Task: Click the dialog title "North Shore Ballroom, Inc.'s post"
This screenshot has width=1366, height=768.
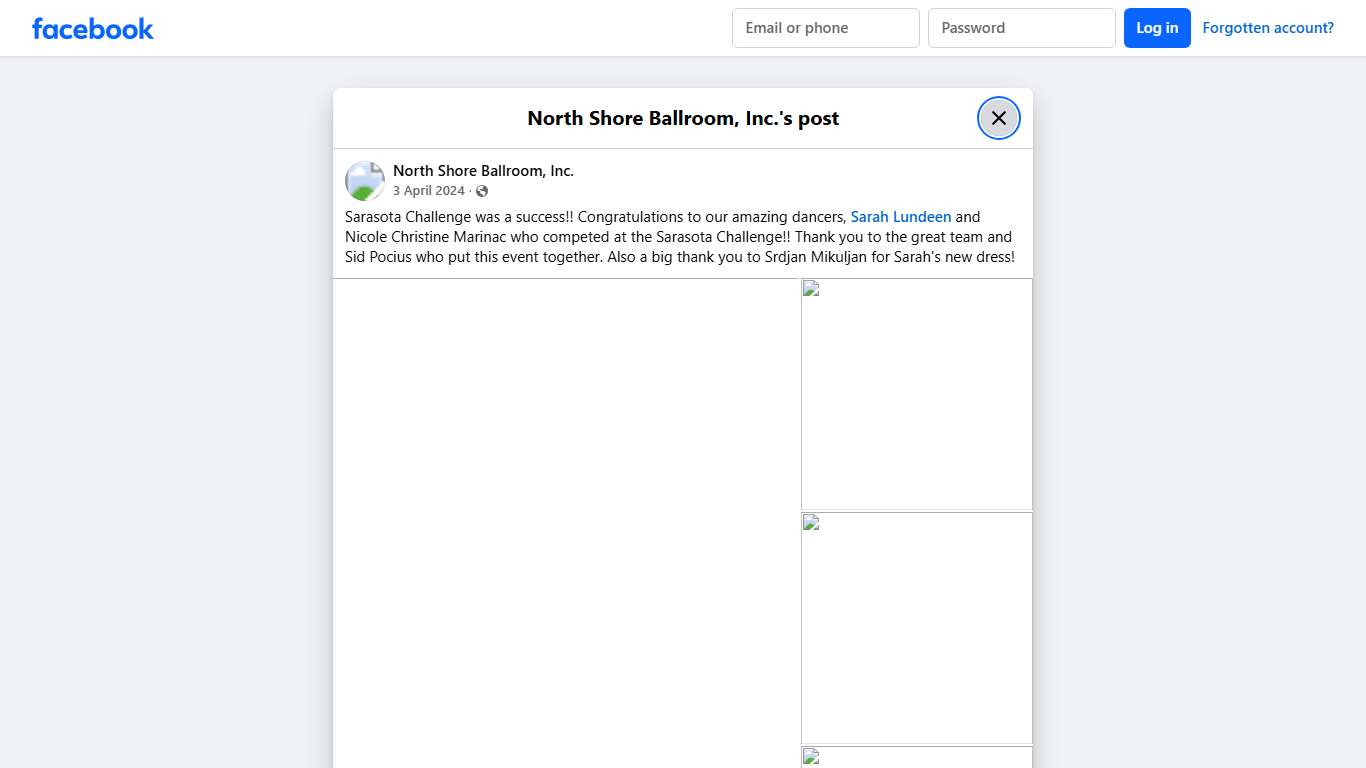Action: tap(683, 118)
